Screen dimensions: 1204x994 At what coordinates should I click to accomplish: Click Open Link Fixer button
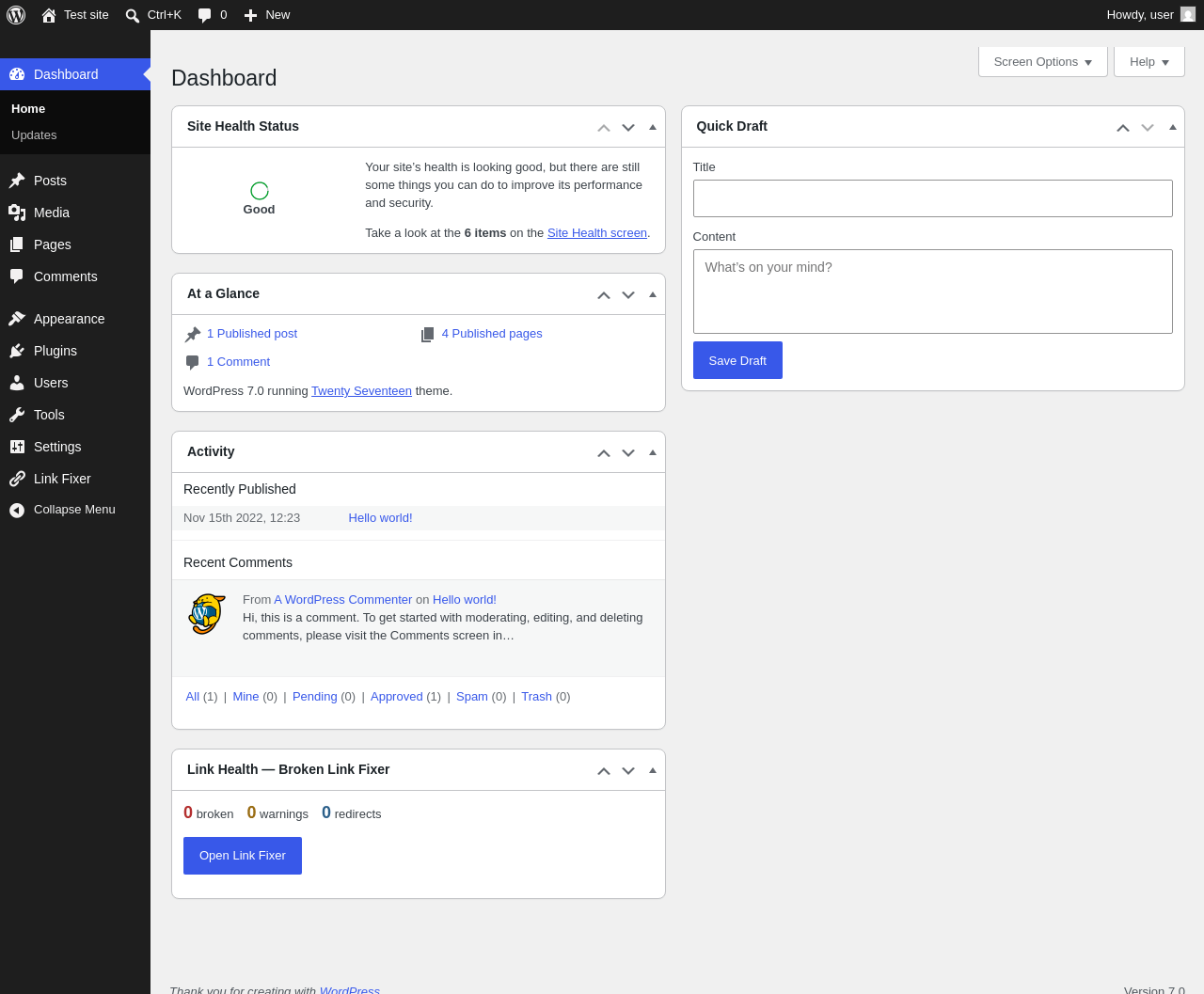[243, 856]
